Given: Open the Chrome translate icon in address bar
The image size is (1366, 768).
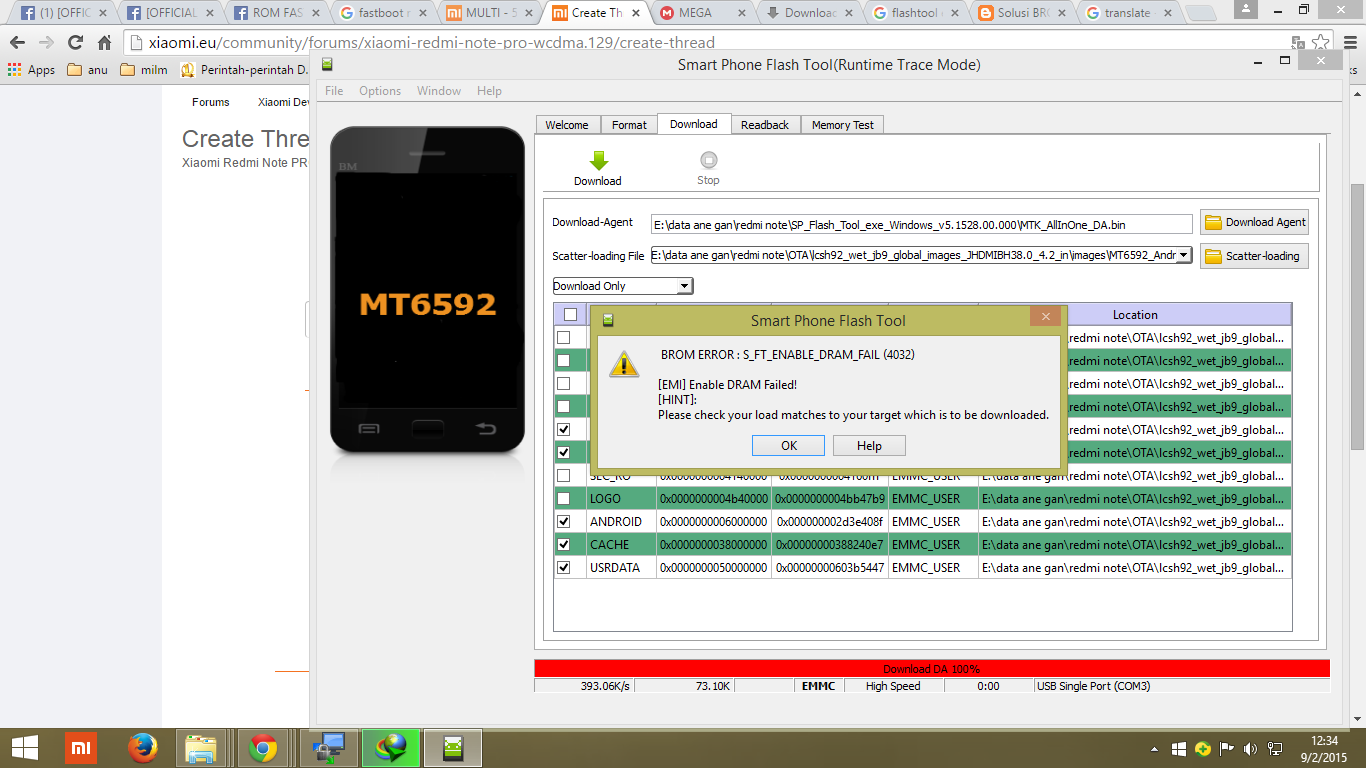Looking at the screenshot, I should (x=1297, y=43).
